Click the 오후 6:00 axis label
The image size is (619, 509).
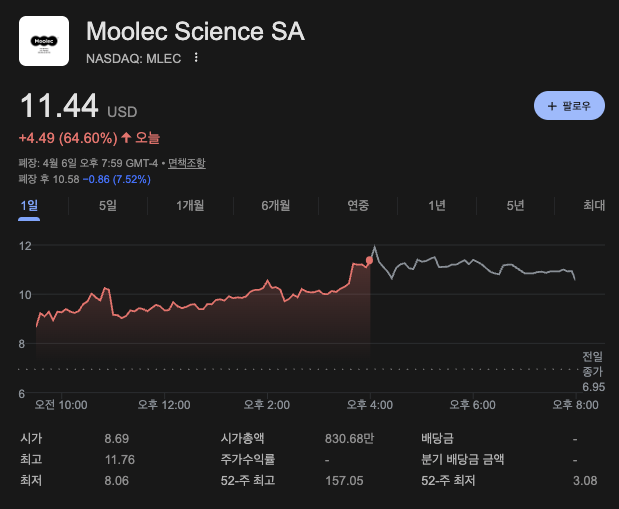pos(473,405)
